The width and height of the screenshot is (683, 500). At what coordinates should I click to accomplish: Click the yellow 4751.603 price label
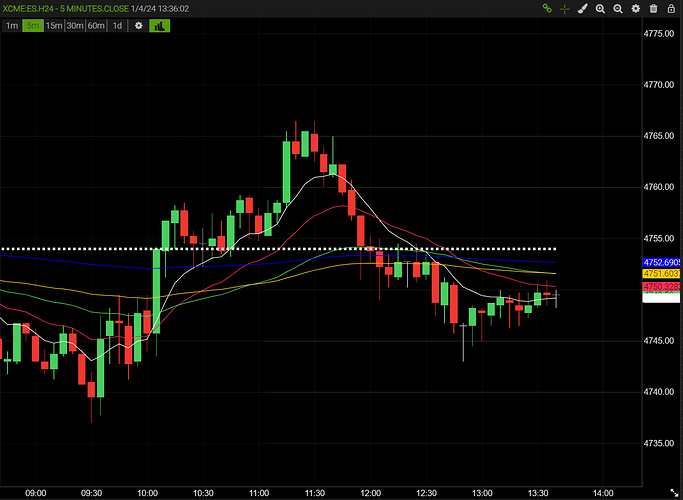point(661,274)
